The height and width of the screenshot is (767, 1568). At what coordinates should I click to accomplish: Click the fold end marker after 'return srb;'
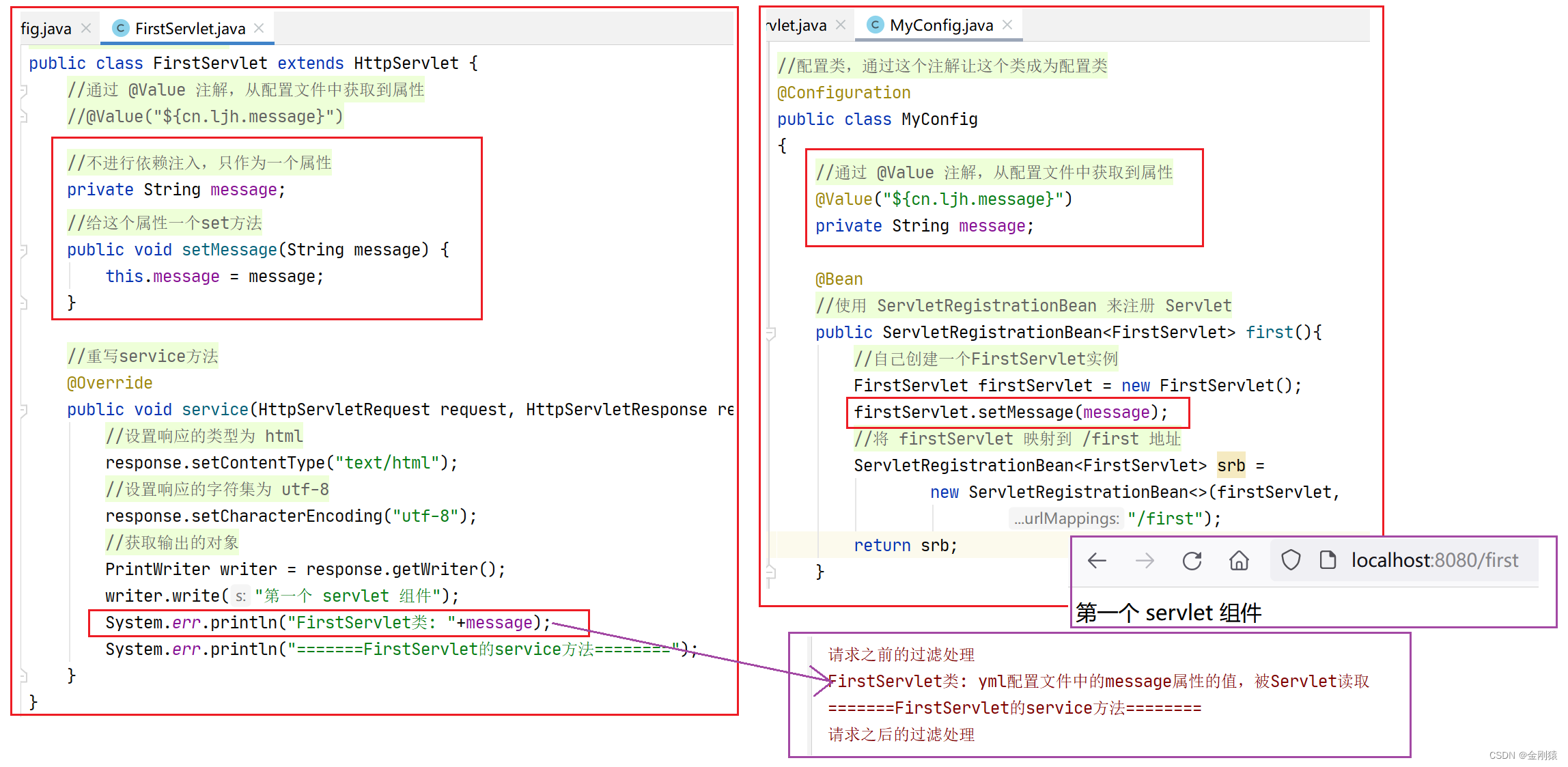pos(771,572)
